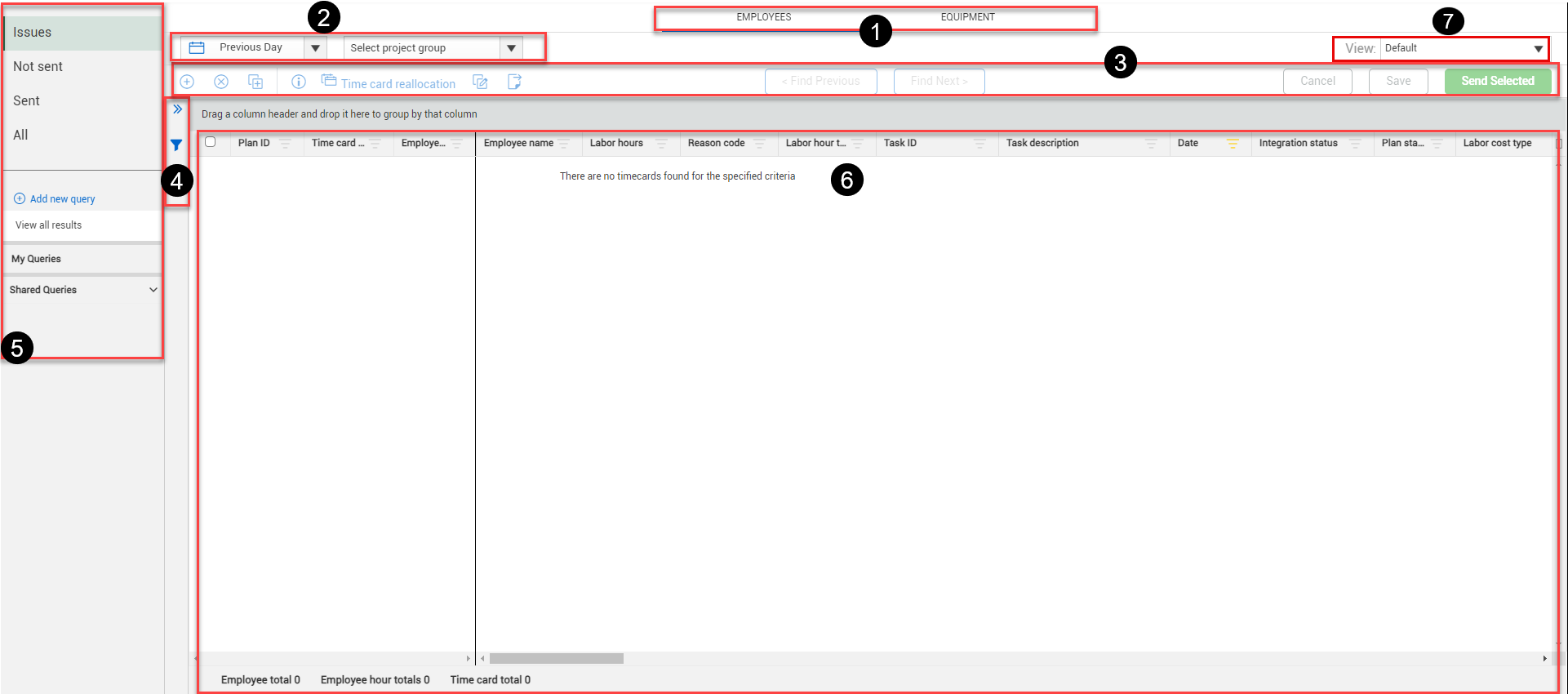
Task: Select the Issues filter in sidebar
Action: [x=83, y=33]
